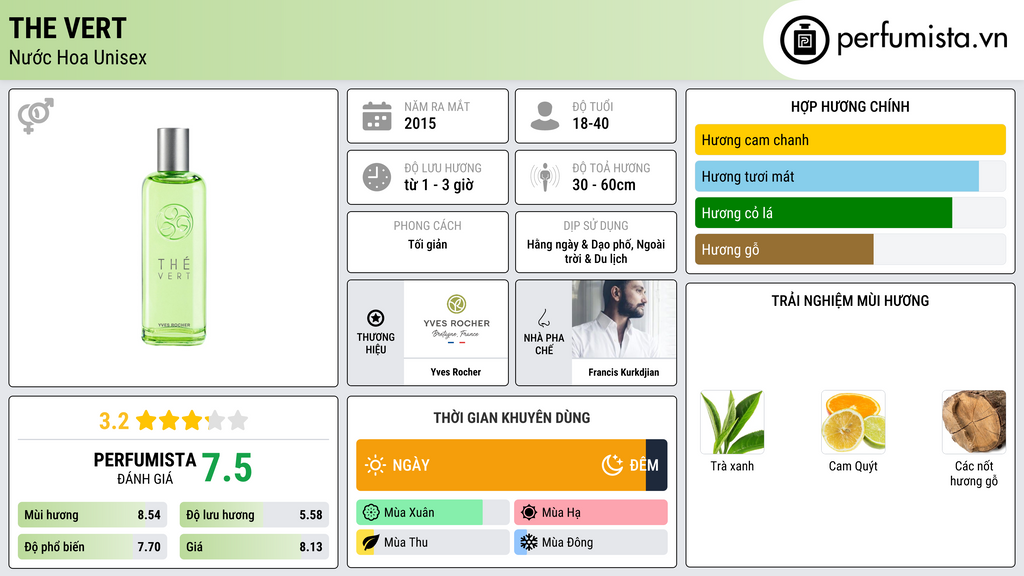Select the Hương cam chanh accord bar
Image resolution: width=1024 pixels, height=576 pixels.
point(850,140)
